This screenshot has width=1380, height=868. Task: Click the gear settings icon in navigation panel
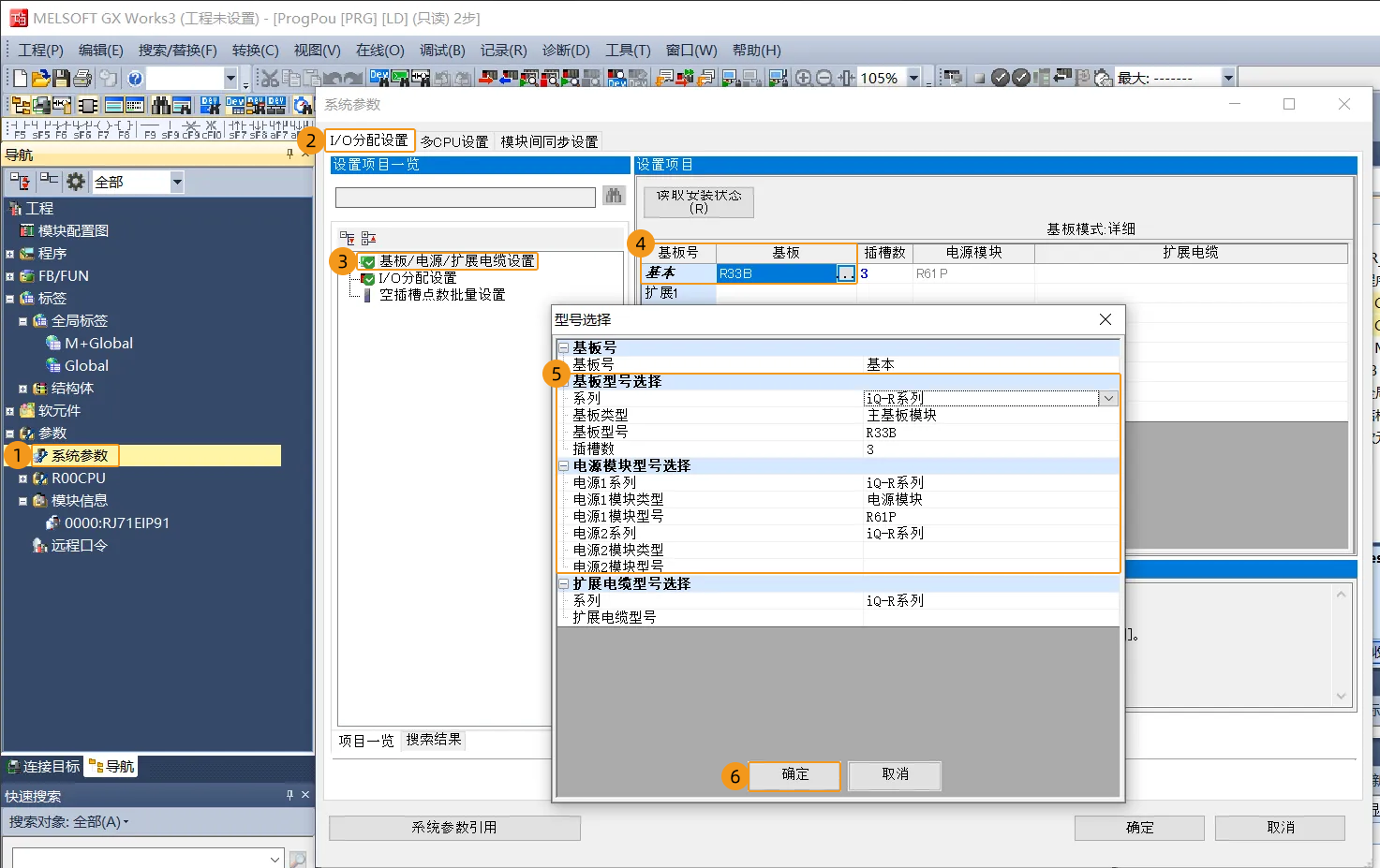tap(76, 182)
